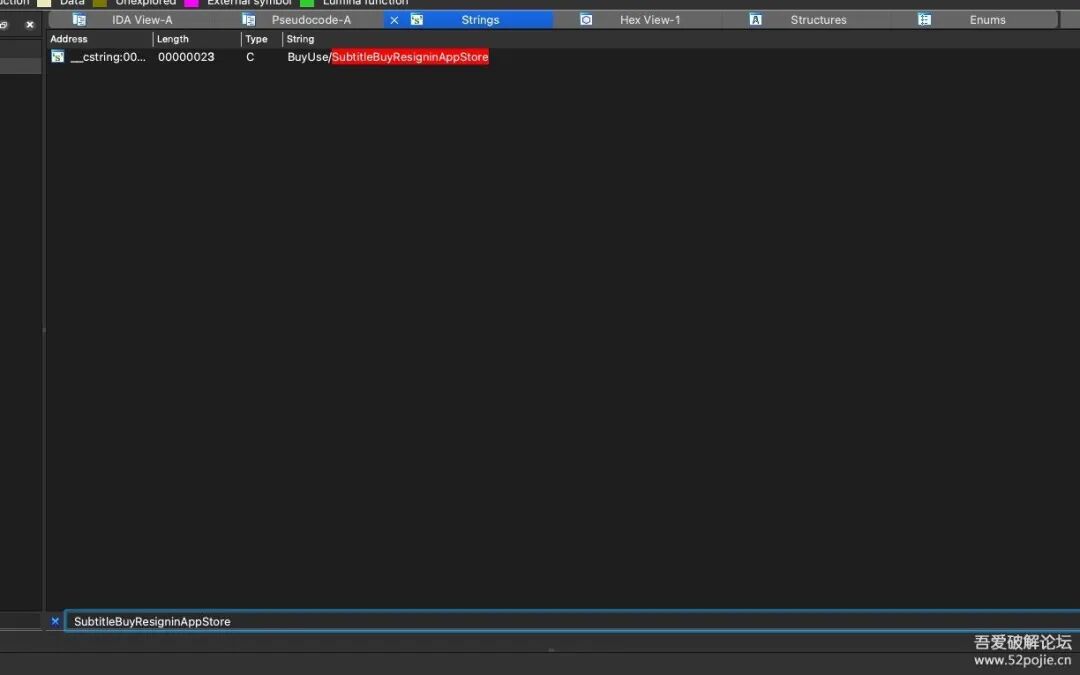The height and width of the screenshot is (675, 1080).
Task: Close the Strings tab
Action: coord(394,20)
